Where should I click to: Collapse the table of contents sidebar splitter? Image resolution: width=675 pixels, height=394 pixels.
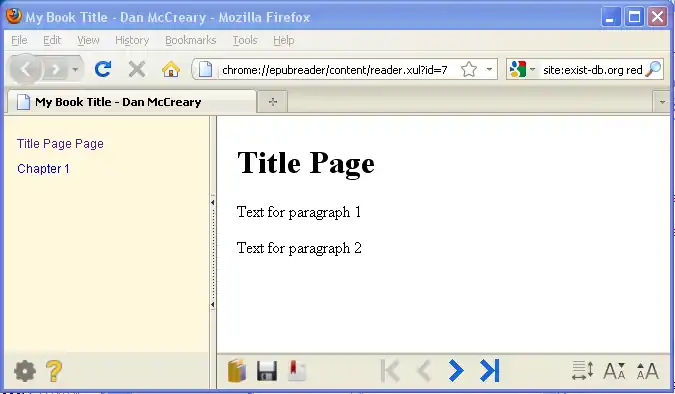tap(213, 254)
